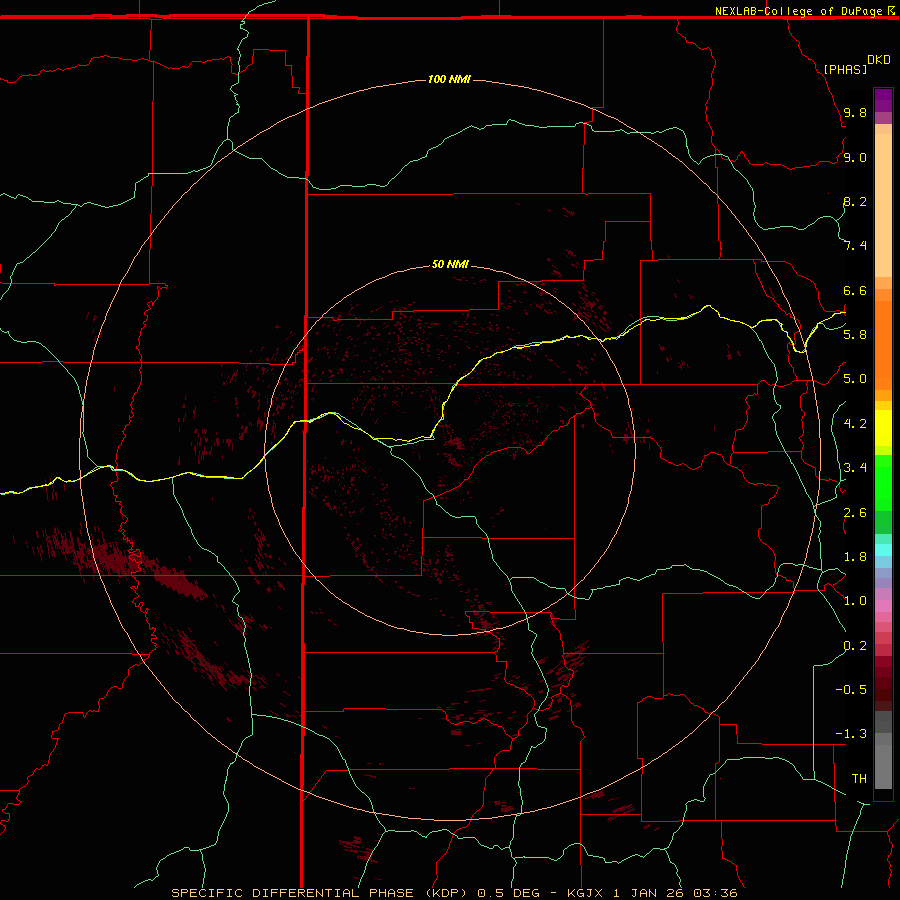Image resolution: width=900 pixels, height=900 pixels.
Task: Select the dark orange colorbar segment
Action: pos(883,345)
